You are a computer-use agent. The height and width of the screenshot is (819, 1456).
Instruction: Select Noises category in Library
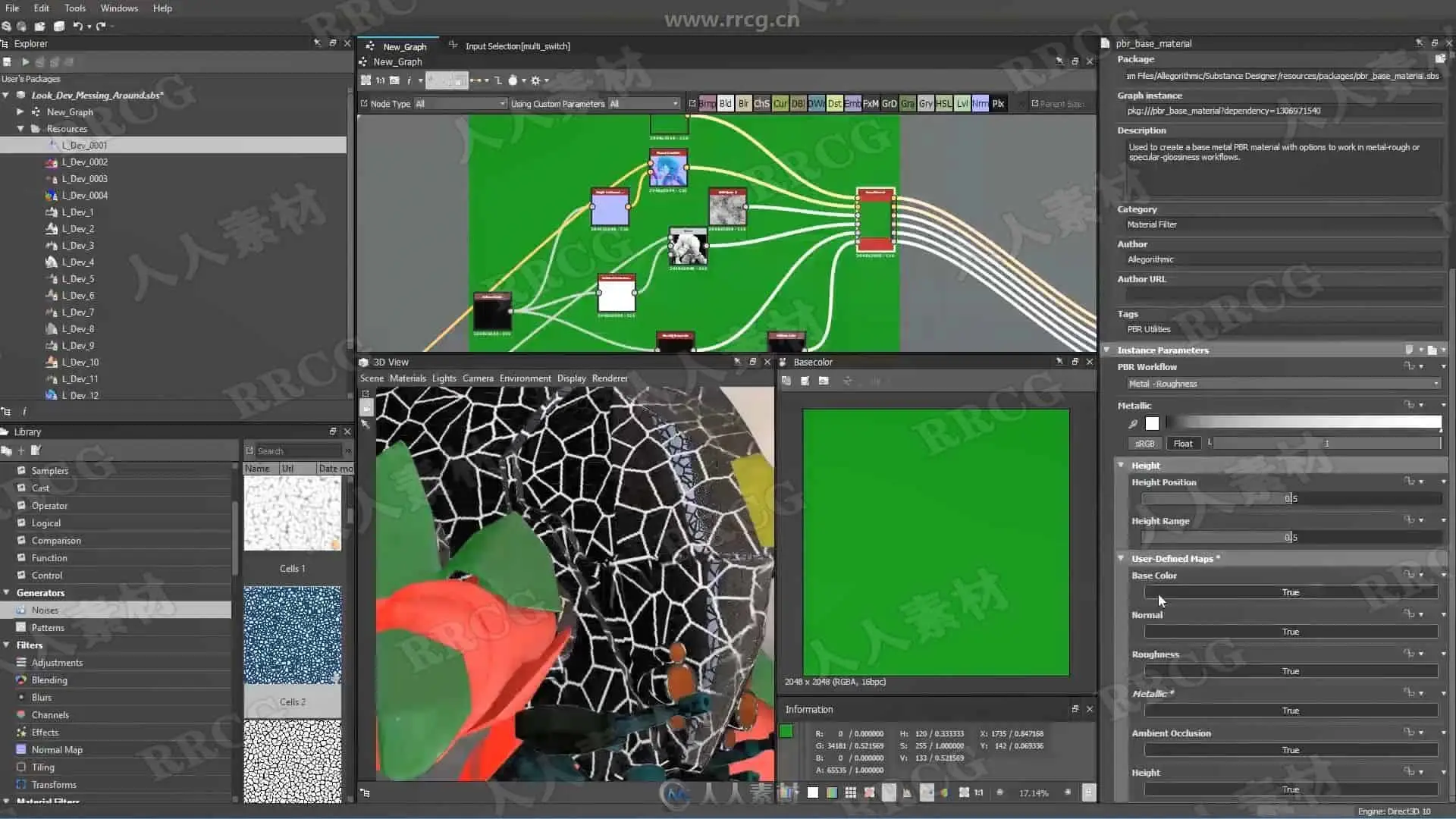[x=45, y=610]
